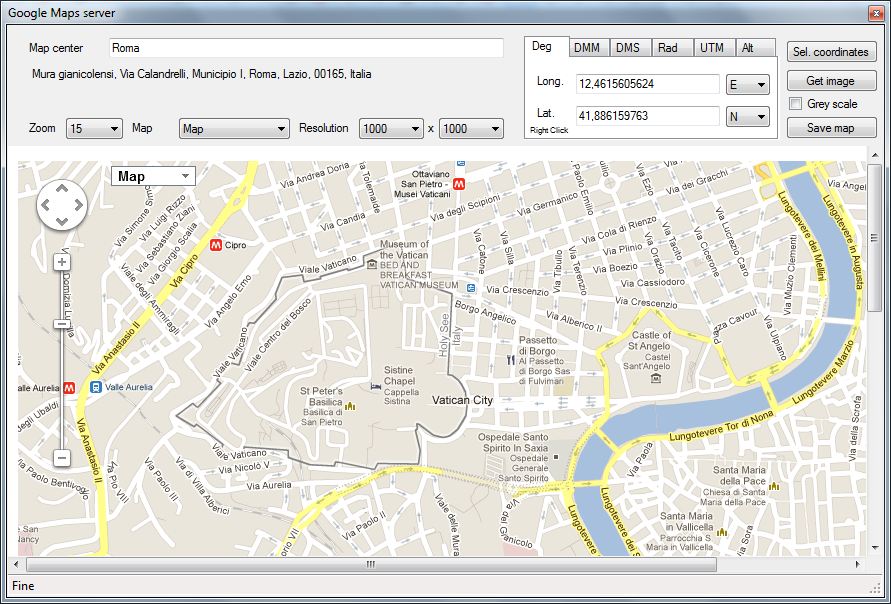
Task: Open the Map dropdown overlay on the map
Action: 153,176
